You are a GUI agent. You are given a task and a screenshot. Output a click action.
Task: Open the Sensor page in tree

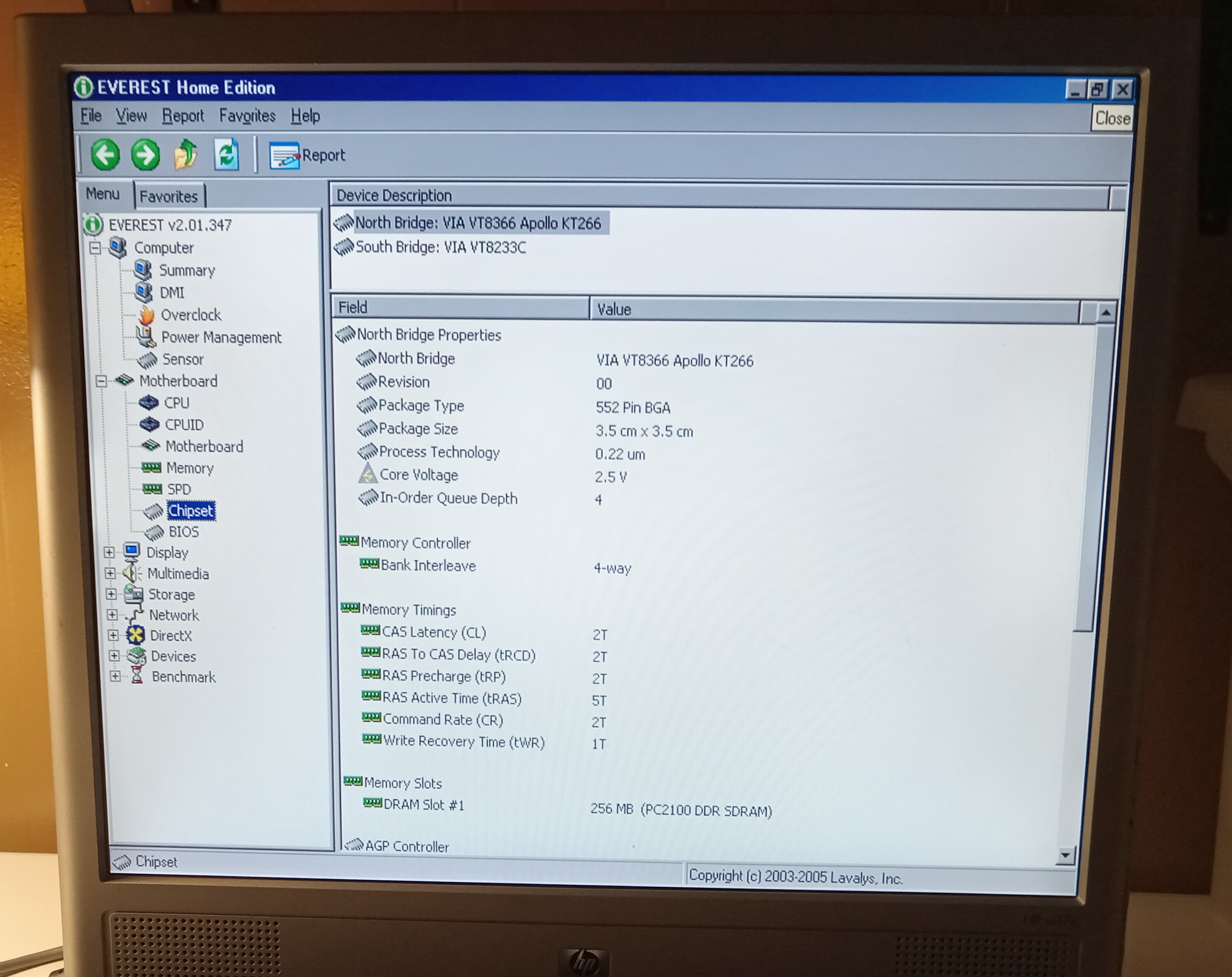coord(182,360)
